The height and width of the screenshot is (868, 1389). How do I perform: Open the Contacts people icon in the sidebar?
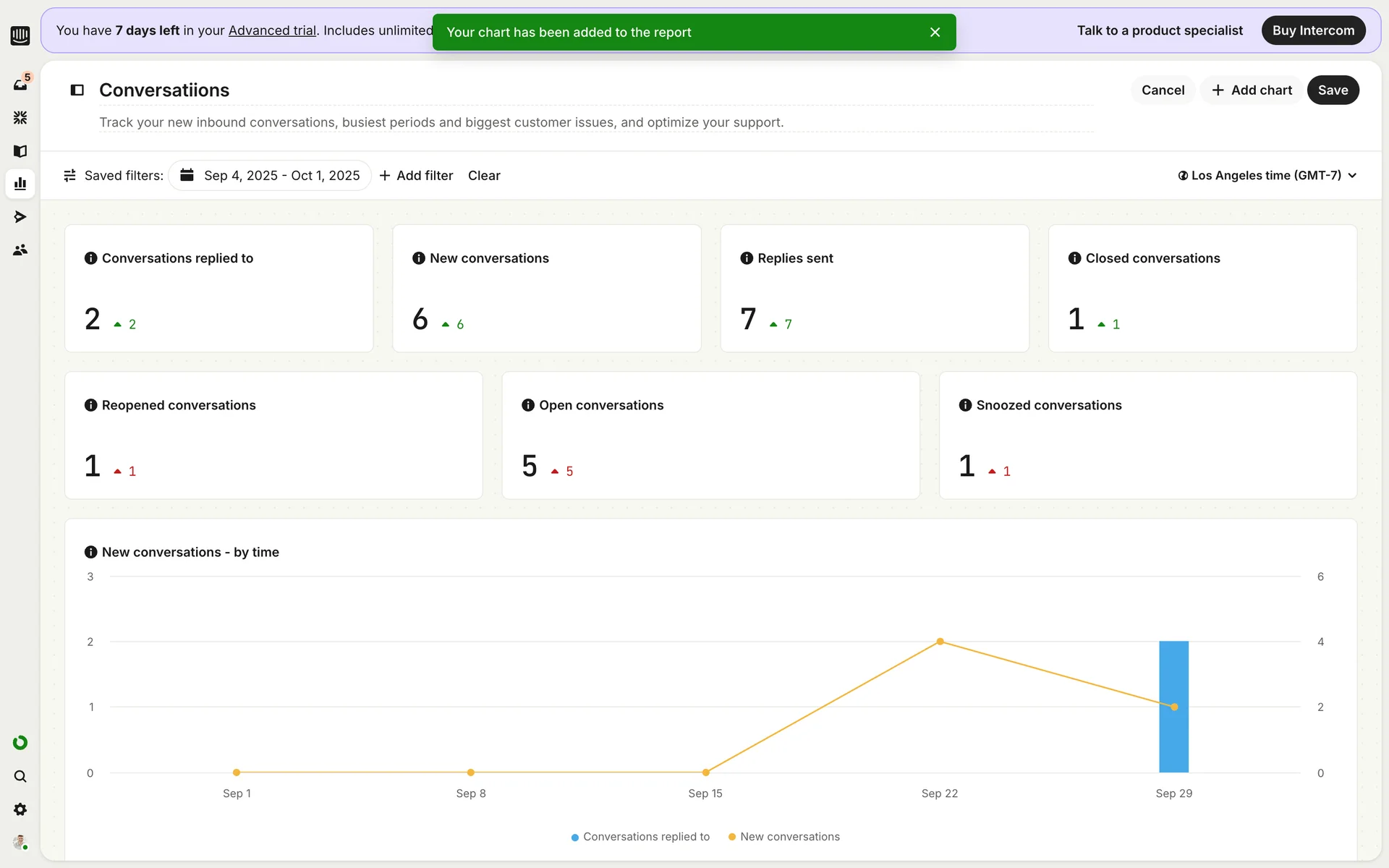click(x=20, y=250)
